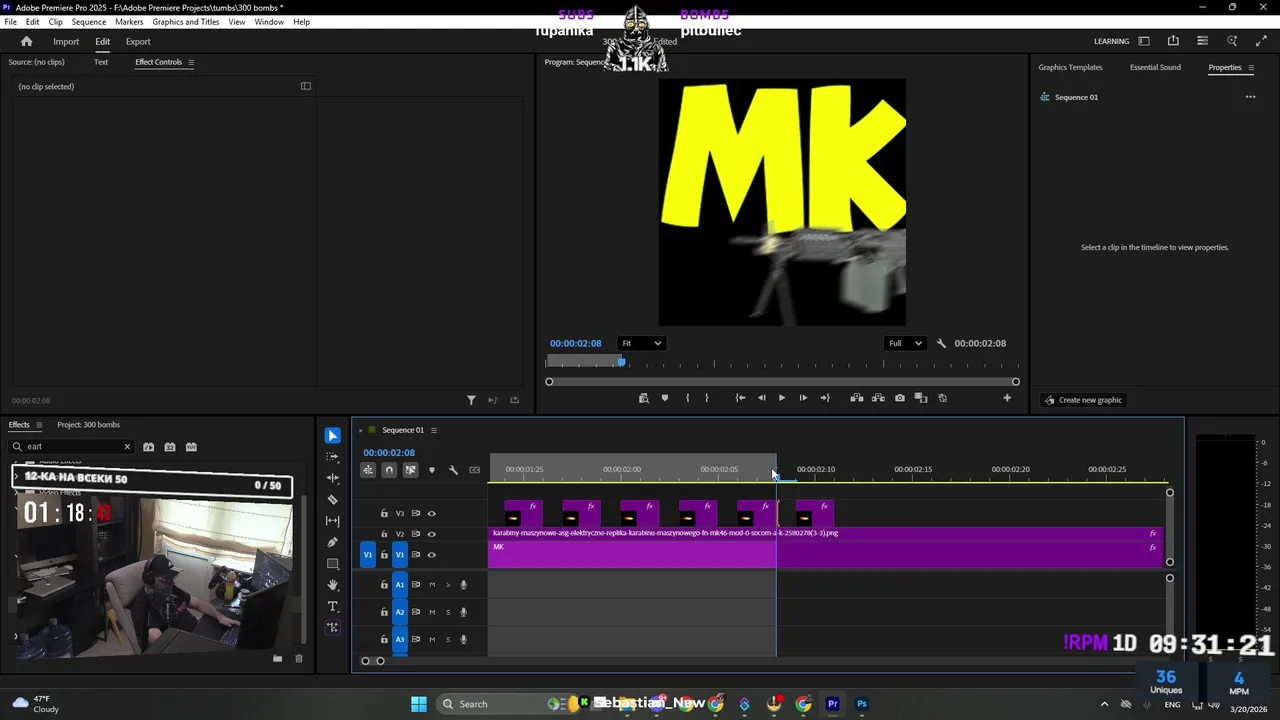Solo audio track A2
Screen dimensions: 1280x720
coord(448,612)
